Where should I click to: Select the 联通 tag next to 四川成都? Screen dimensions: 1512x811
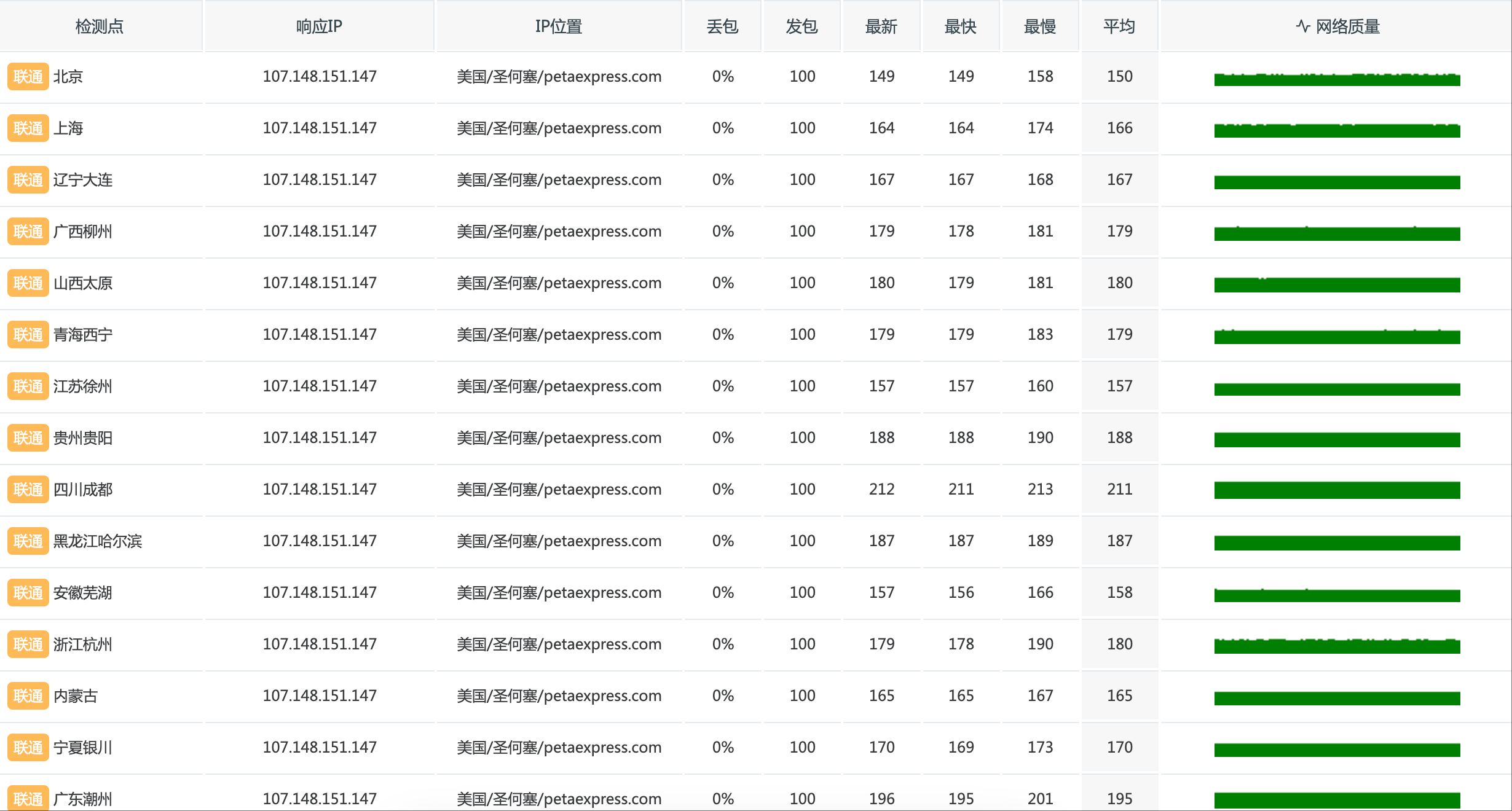[28, 490]
